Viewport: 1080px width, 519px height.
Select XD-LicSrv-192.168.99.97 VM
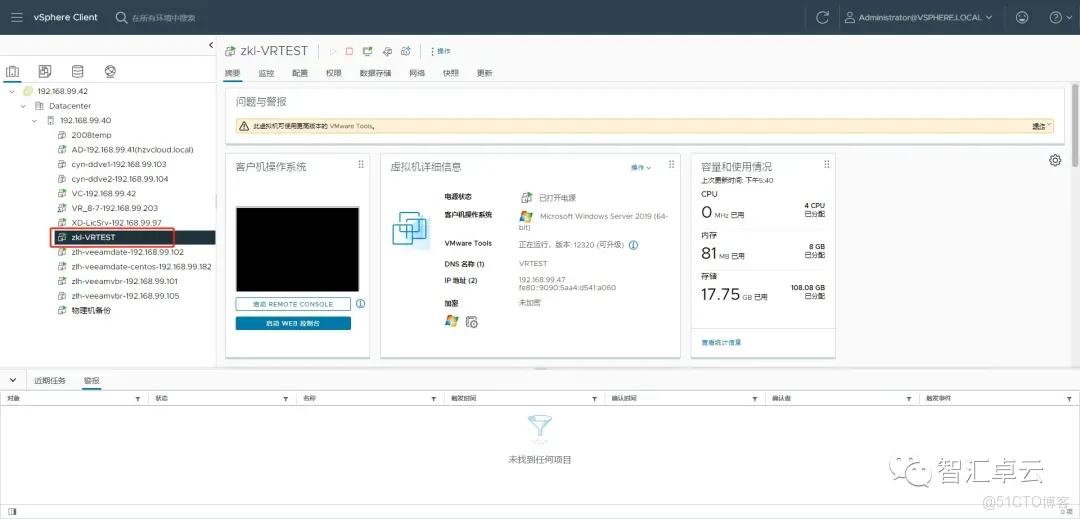click(116, 222)
